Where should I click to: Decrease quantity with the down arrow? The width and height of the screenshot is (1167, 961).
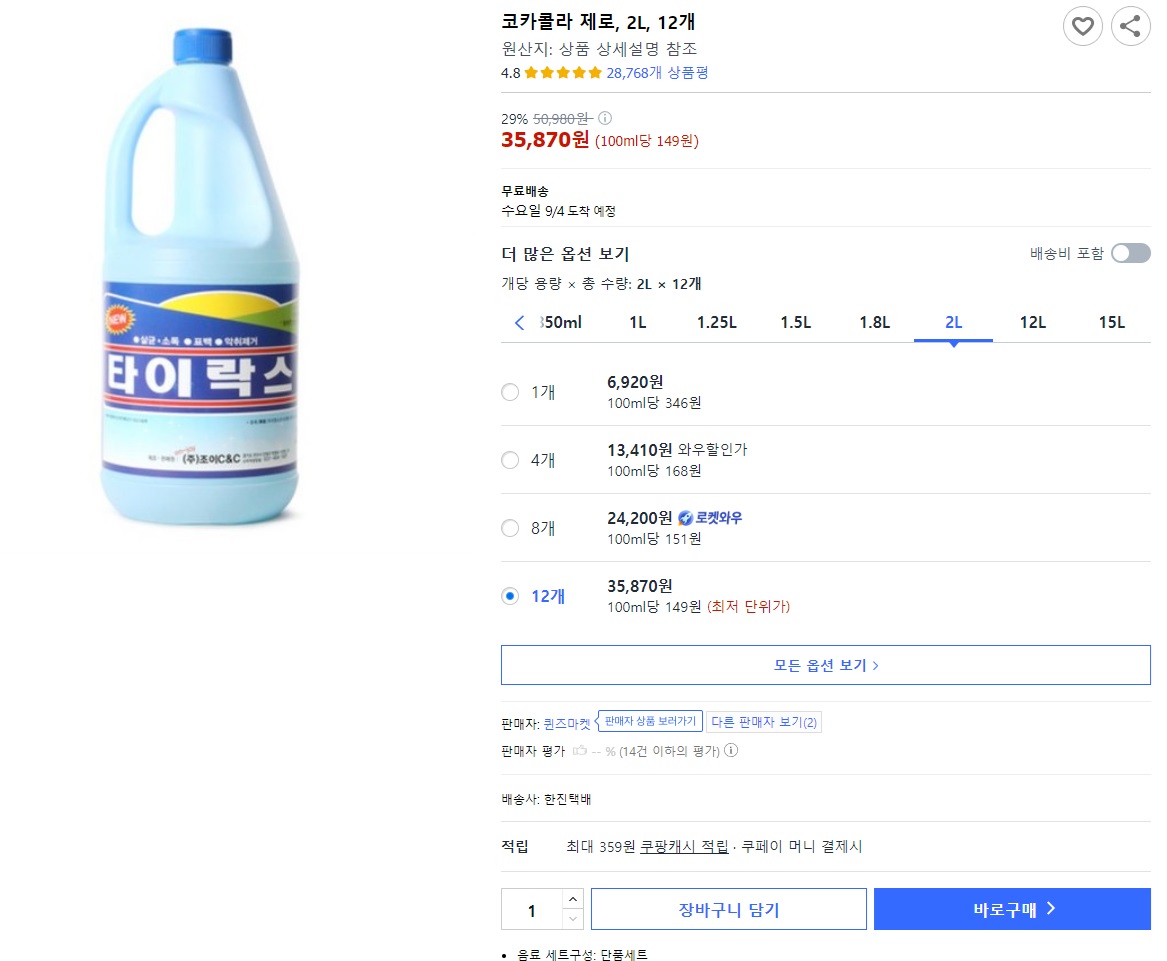click(572, 919)
